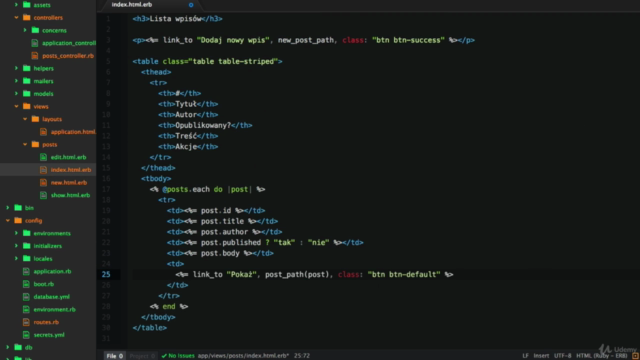This screenshot has height=360, width=640.
Task: Expand the assets folder chevron
Action: coord(16,5)
